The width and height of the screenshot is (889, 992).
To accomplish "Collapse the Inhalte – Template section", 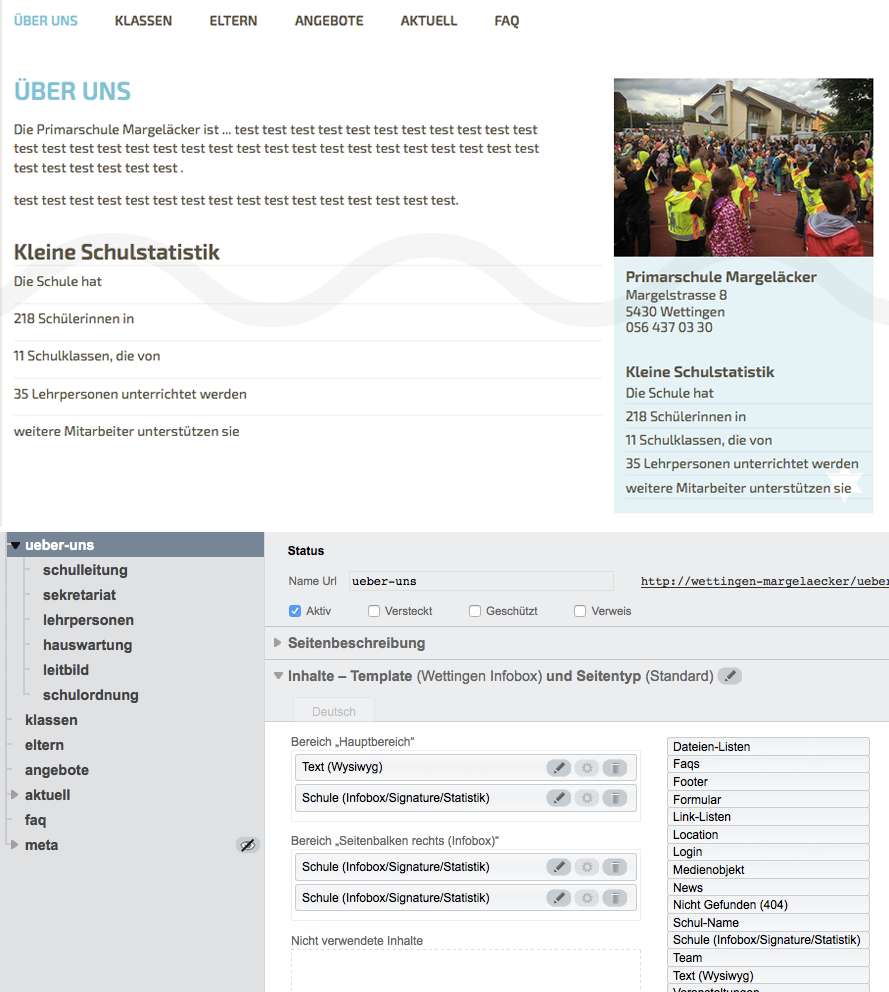I will point(278,676).
